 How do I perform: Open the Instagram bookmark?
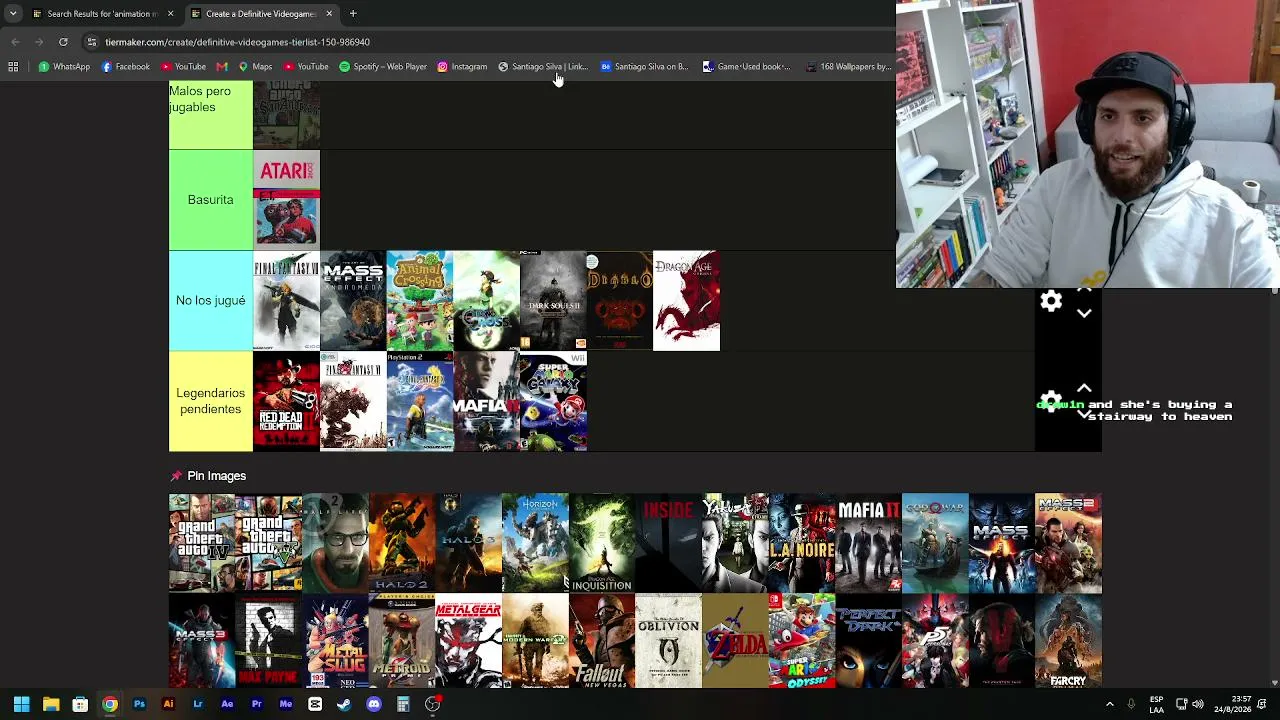tap(462, 67)
